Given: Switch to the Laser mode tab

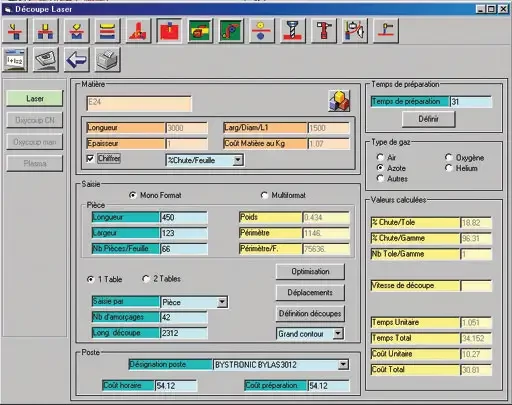Looking at the screenshot, I should tap(35, 99).
